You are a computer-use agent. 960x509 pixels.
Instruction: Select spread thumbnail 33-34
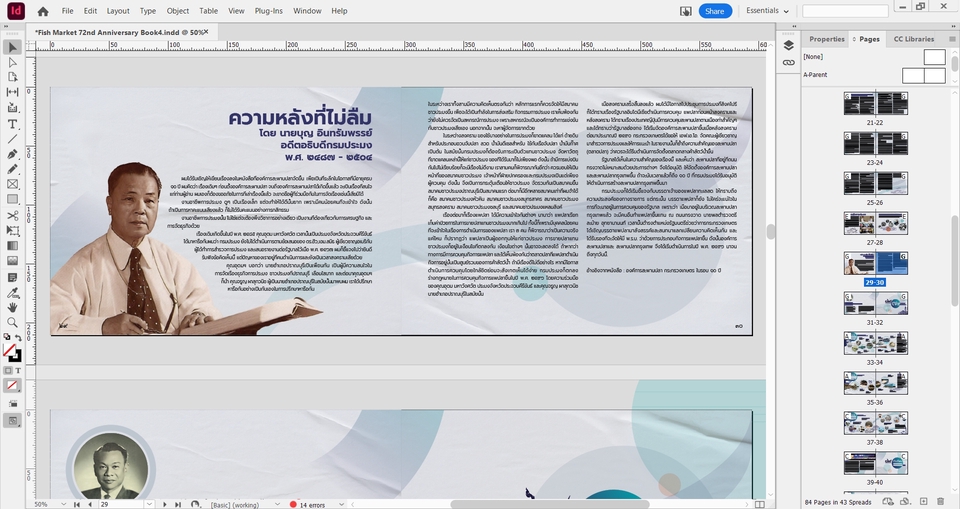876,344
